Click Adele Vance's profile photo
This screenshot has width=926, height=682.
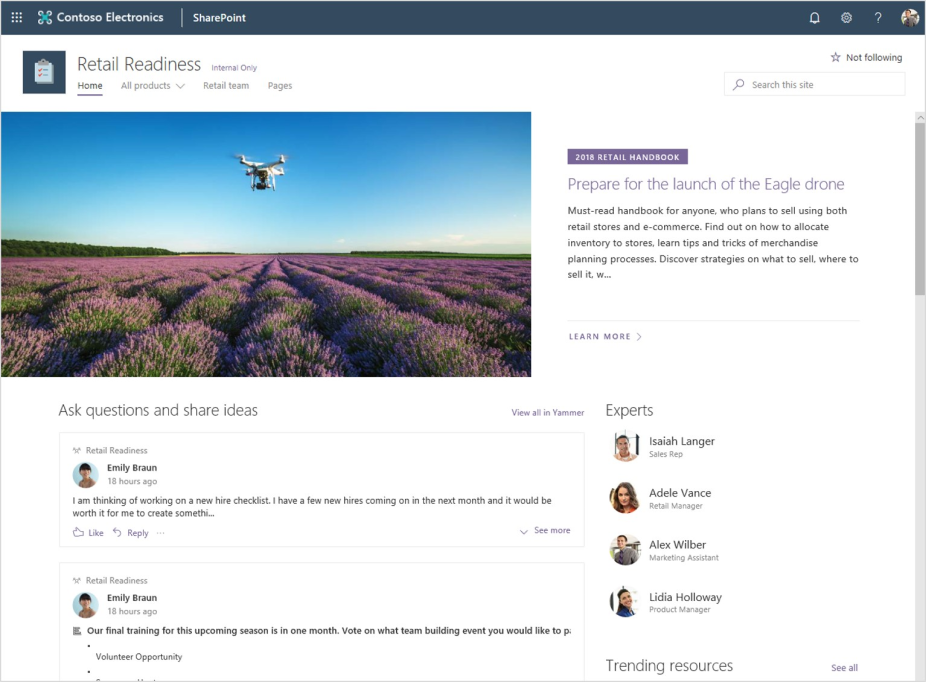point(625,498)
